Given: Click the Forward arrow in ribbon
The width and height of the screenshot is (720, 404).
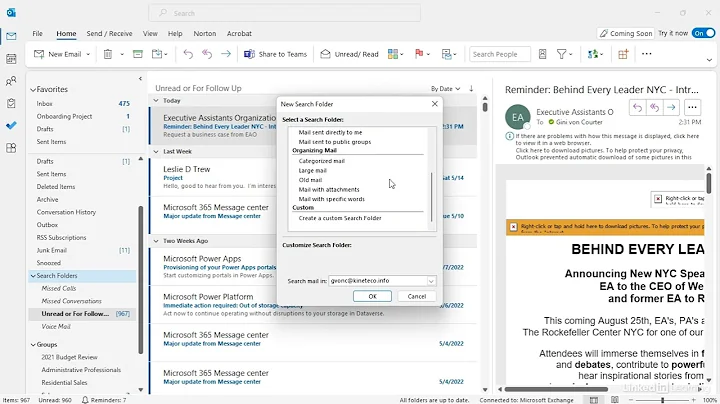Looking at the screenshot, I should coord(226,54).
